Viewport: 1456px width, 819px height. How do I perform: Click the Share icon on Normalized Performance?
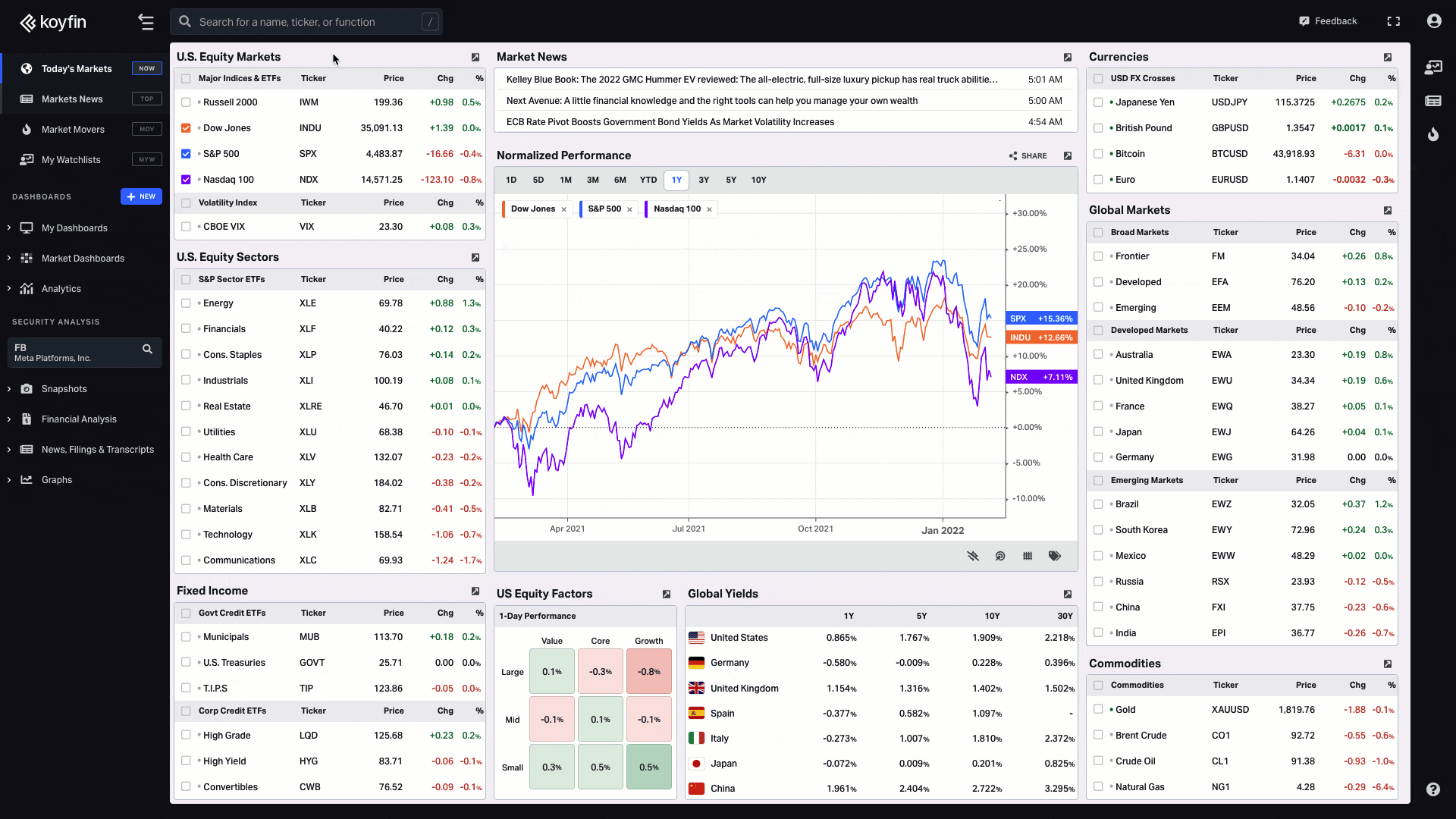[1014, 156]
